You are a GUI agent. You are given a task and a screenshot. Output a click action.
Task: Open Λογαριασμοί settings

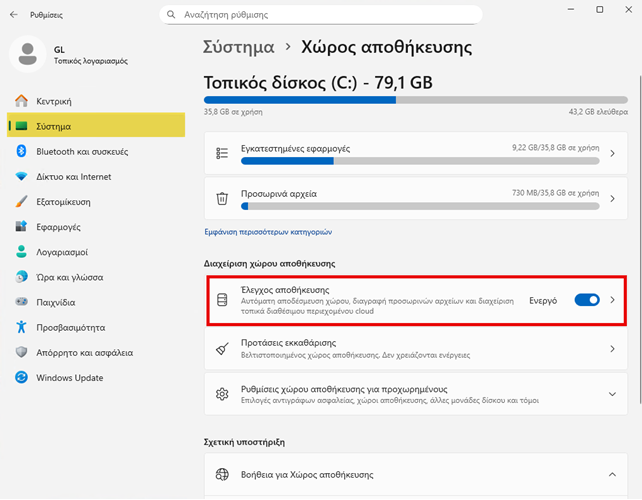(x=96, y=252)
